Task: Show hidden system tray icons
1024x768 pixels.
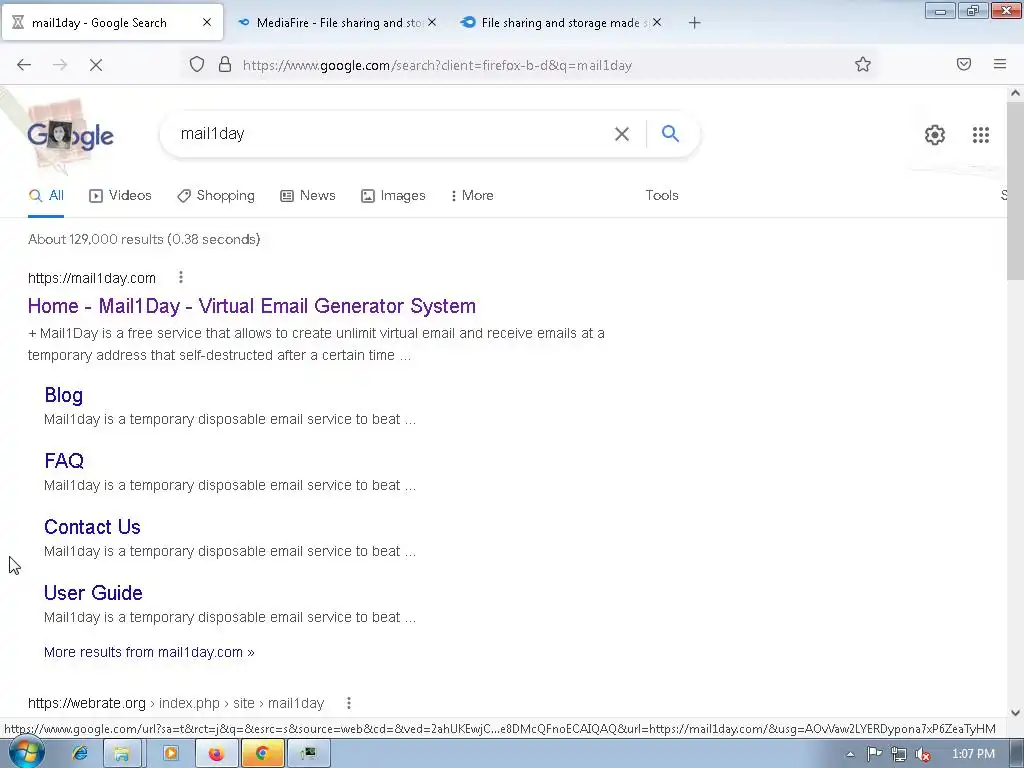Action: point(850,754)
